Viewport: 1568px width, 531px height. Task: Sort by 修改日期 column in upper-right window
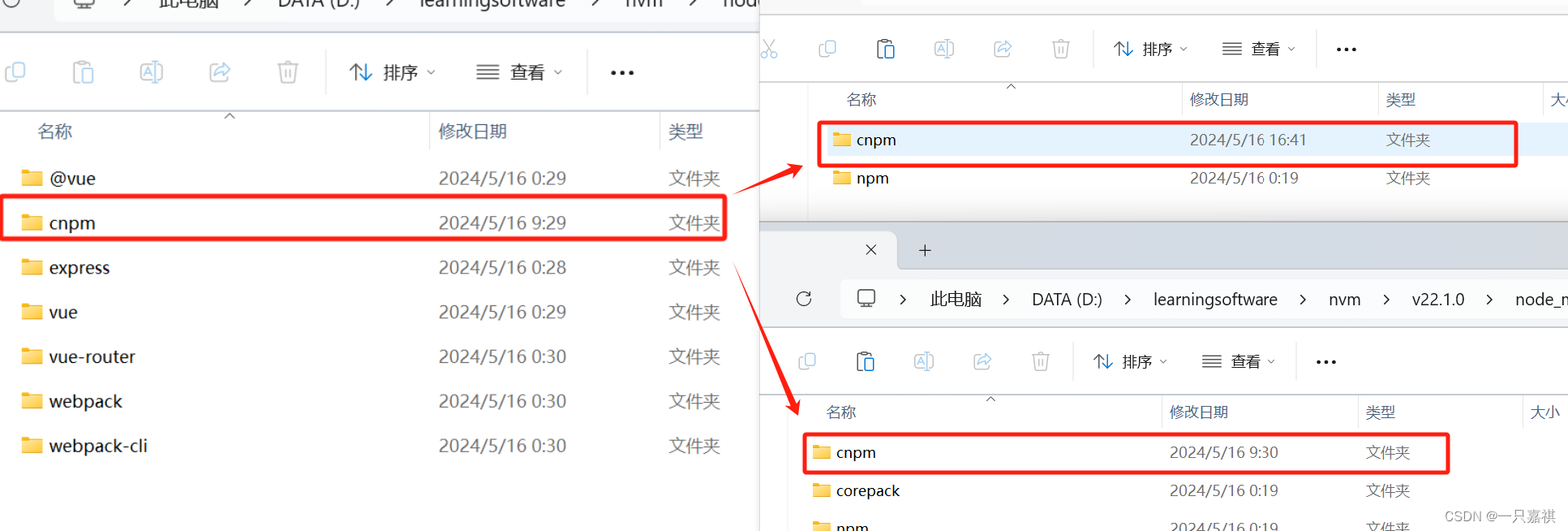coord(1219,100)
